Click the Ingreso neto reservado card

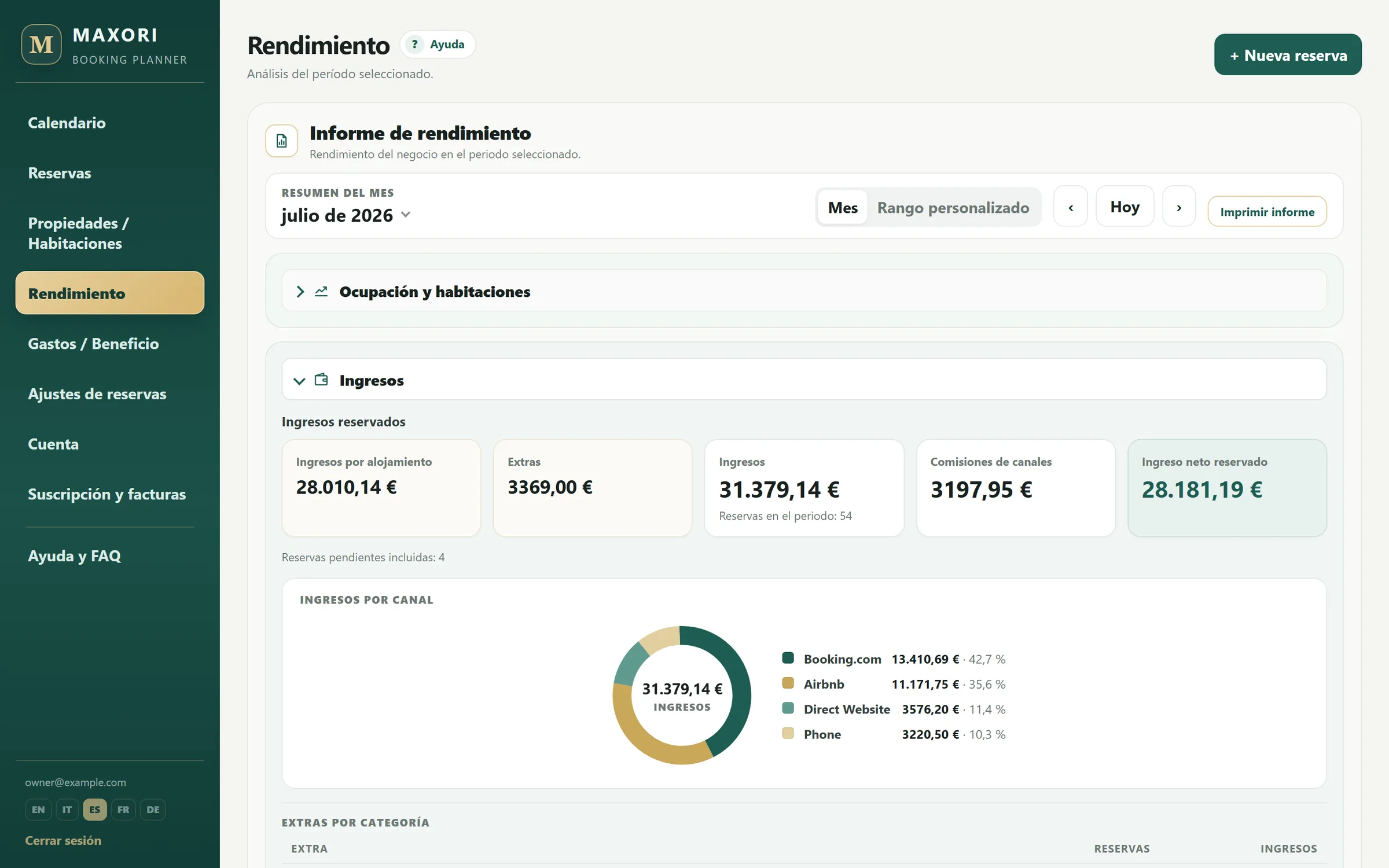tap(1227, 488)
